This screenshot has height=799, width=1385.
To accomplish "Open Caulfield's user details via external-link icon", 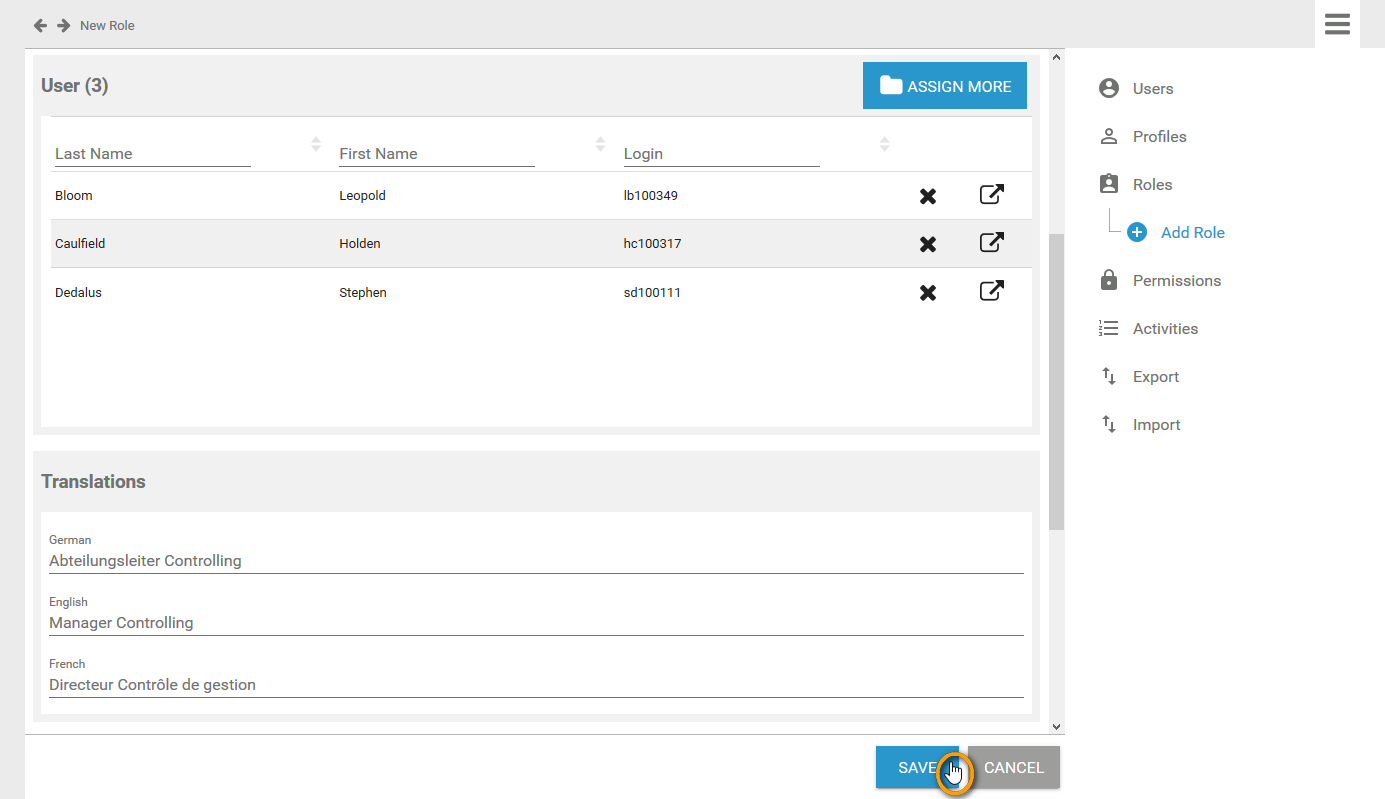I will click(x=991, y=243).
